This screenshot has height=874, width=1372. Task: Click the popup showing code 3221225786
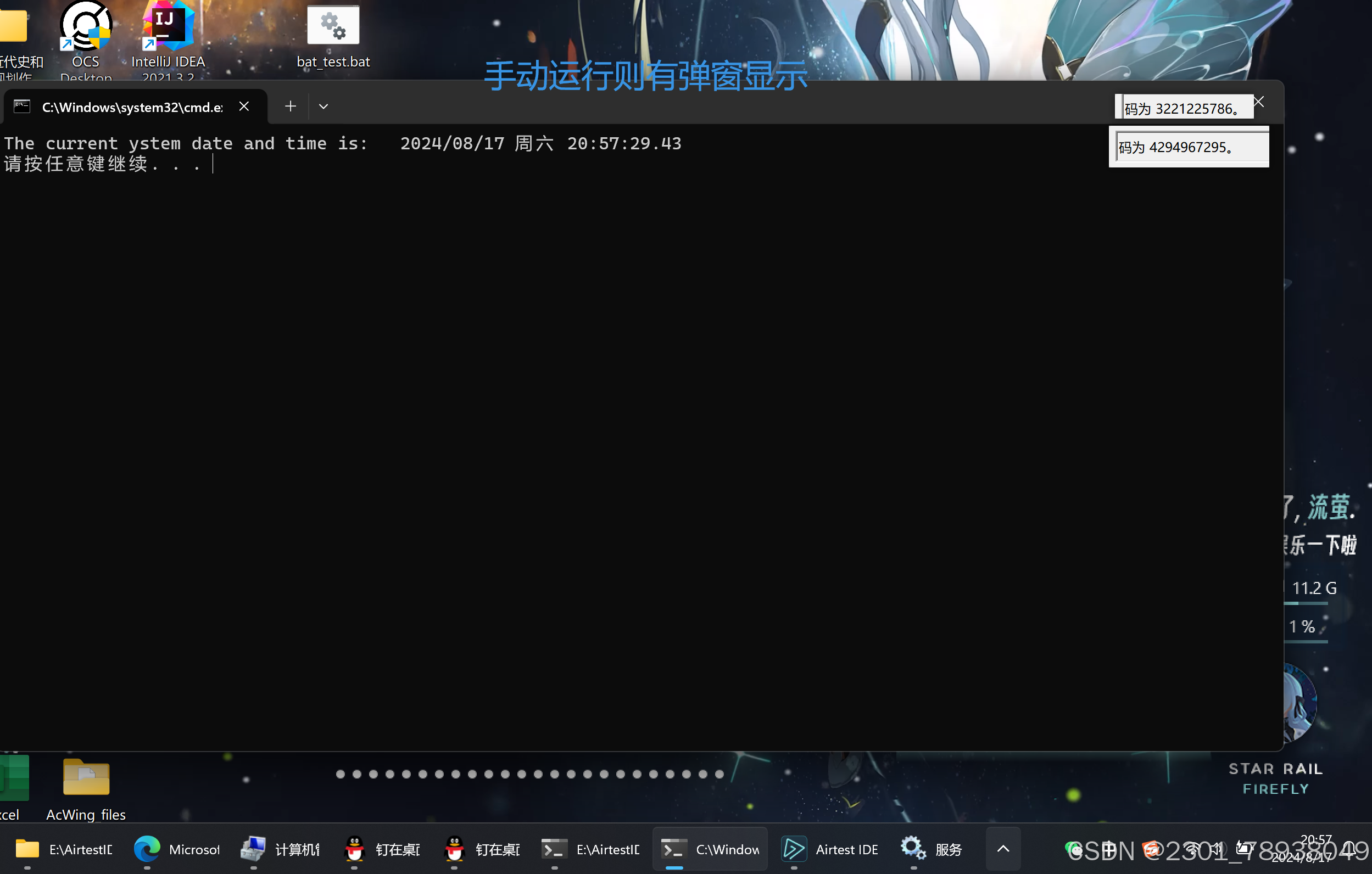(x=1184, y=107)
